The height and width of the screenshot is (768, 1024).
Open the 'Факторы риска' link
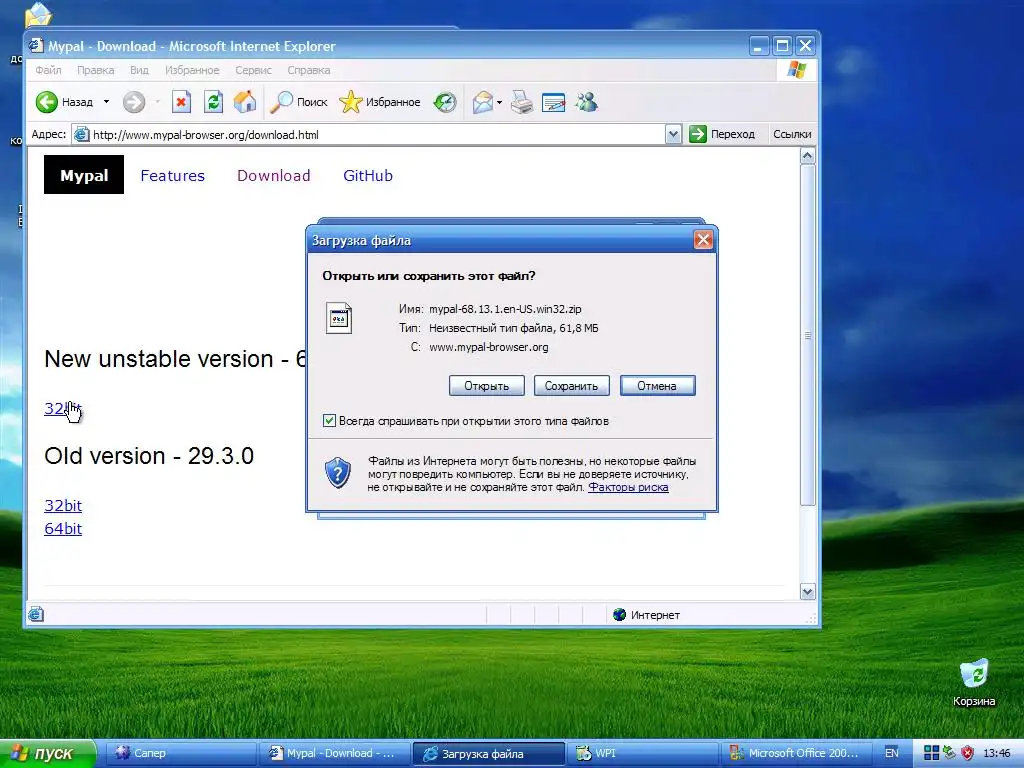(x=628, y=487)
